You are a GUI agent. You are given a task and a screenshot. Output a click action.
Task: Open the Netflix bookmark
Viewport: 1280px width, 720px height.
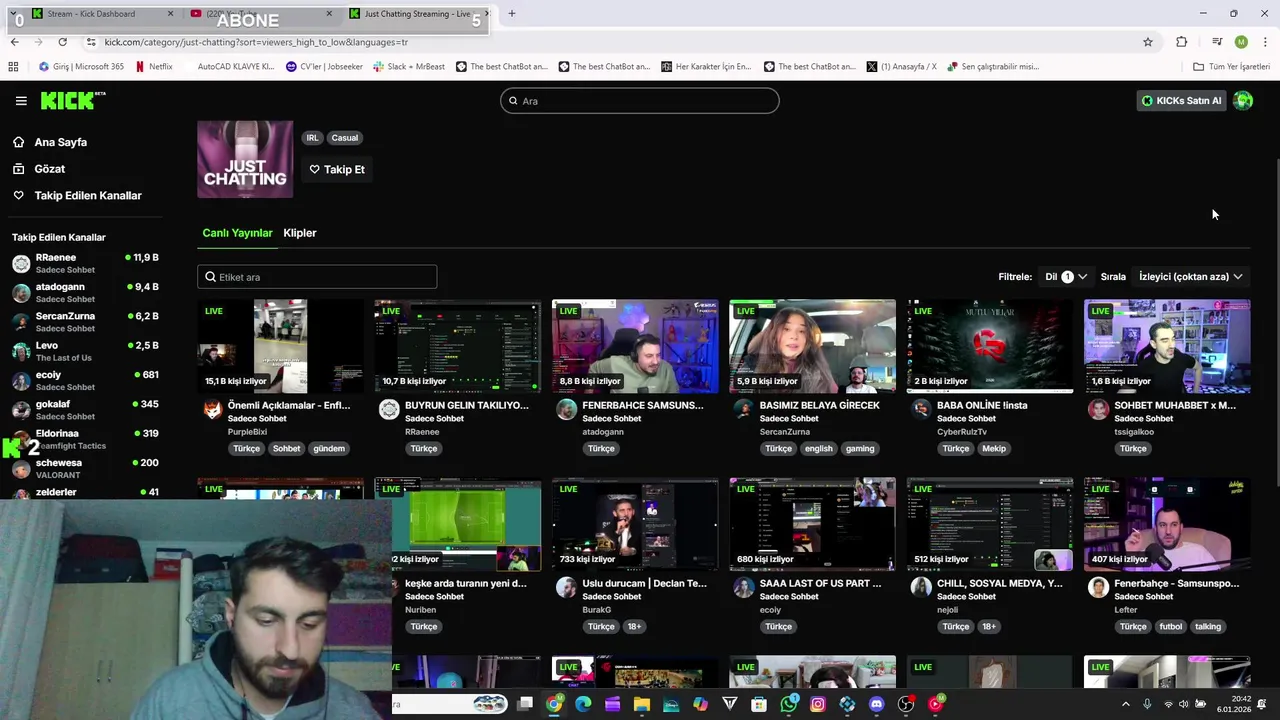click(153, 67)
